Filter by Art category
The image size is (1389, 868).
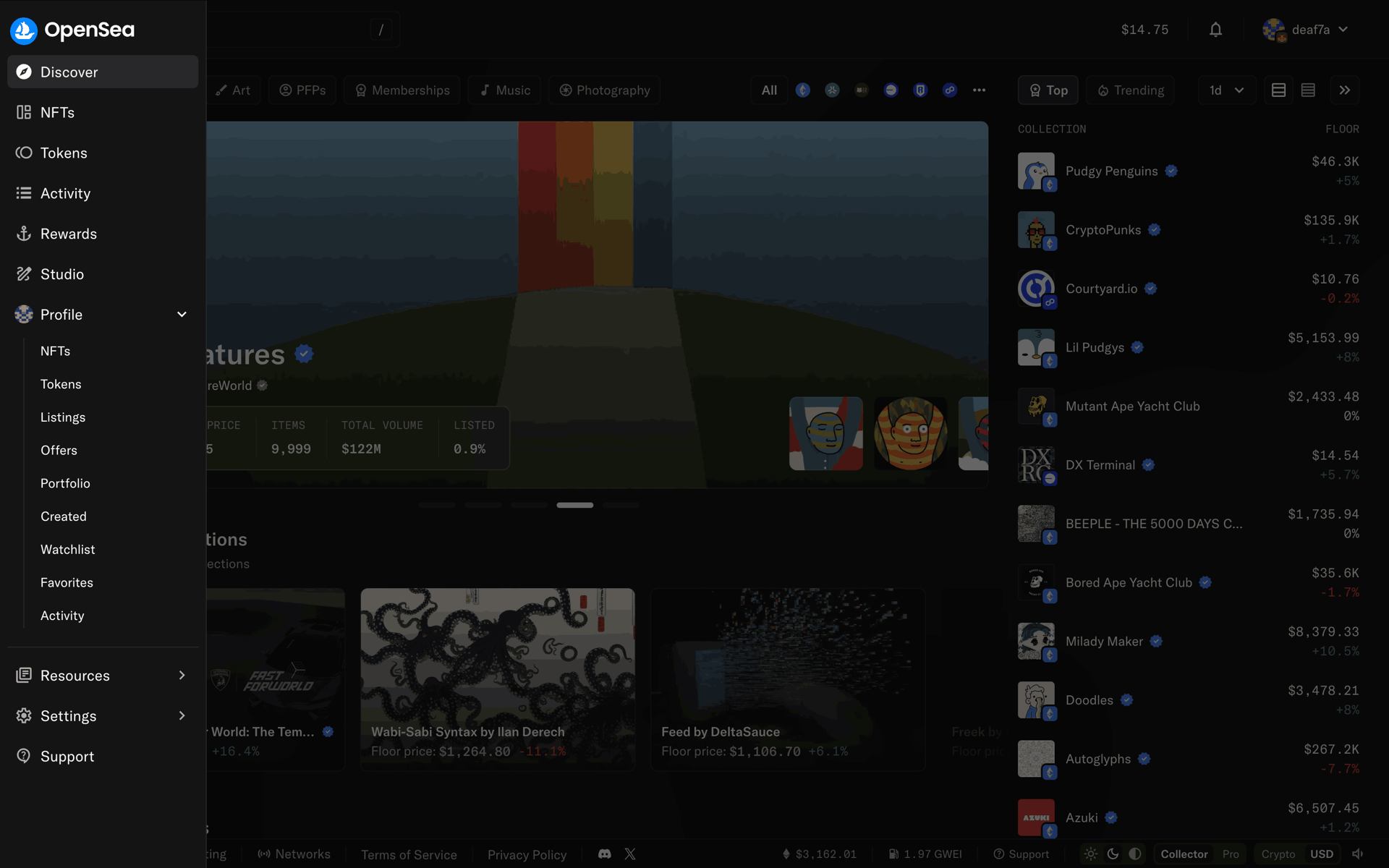(x=233, y=90)
